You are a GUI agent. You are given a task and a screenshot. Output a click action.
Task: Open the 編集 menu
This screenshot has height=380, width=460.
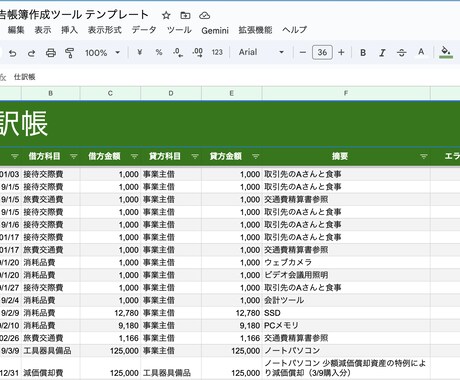pos(16,30)
